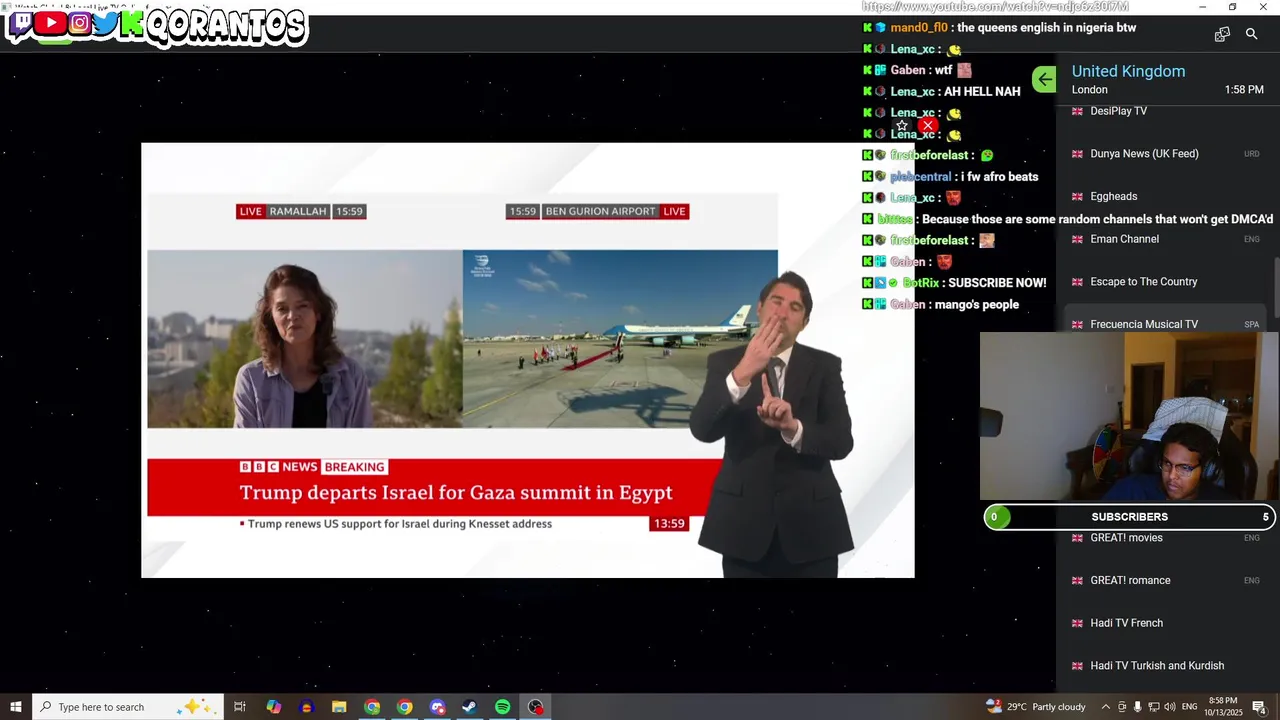
Task: Click the taskbar clock showing 8:58 PM
Action: point(1223,707)
